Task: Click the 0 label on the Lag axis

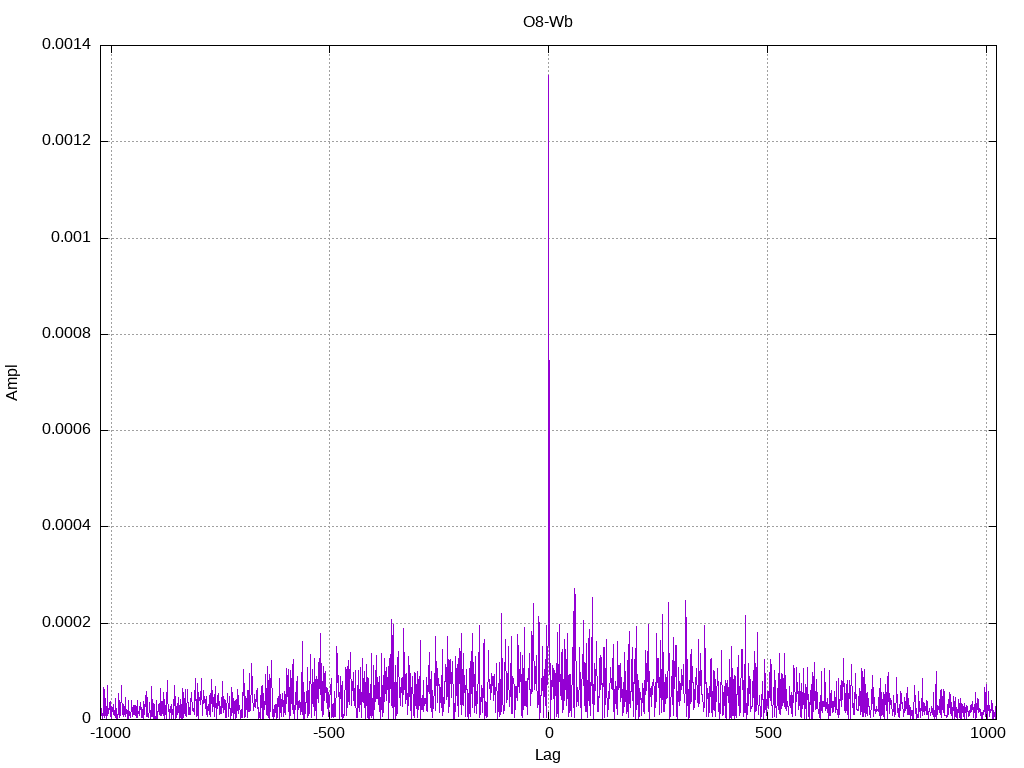Action: [548, 733]
